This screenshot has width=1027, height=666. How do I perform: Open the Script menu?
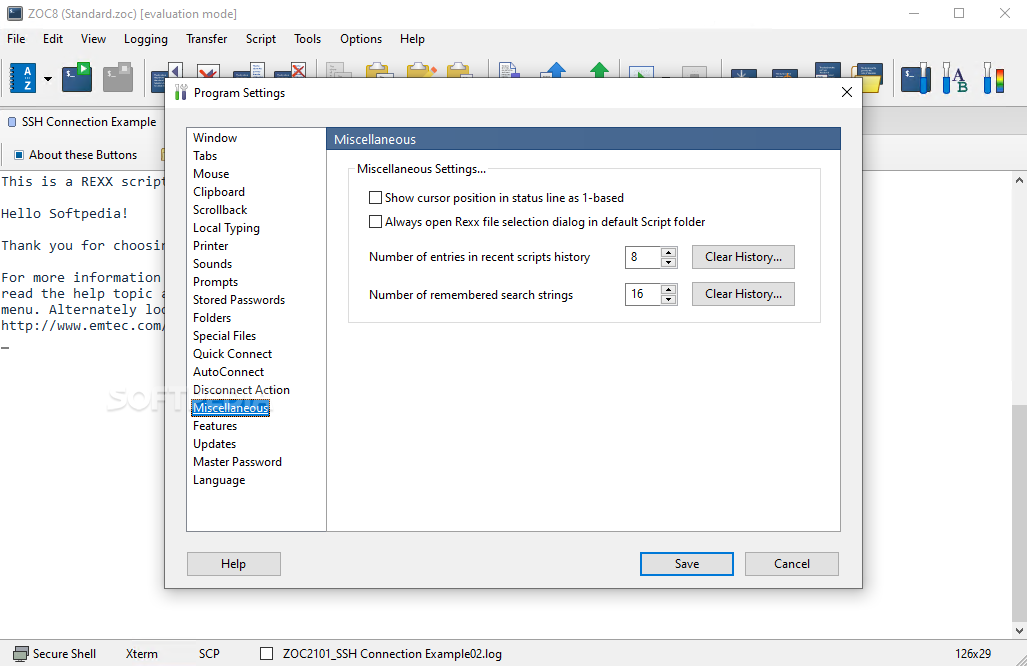coord(261,39)
